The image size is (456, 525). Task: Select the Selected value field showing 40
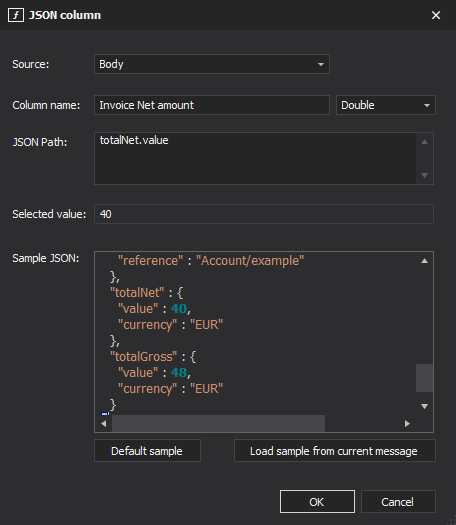pyautogui.click(x=264, y=214)
